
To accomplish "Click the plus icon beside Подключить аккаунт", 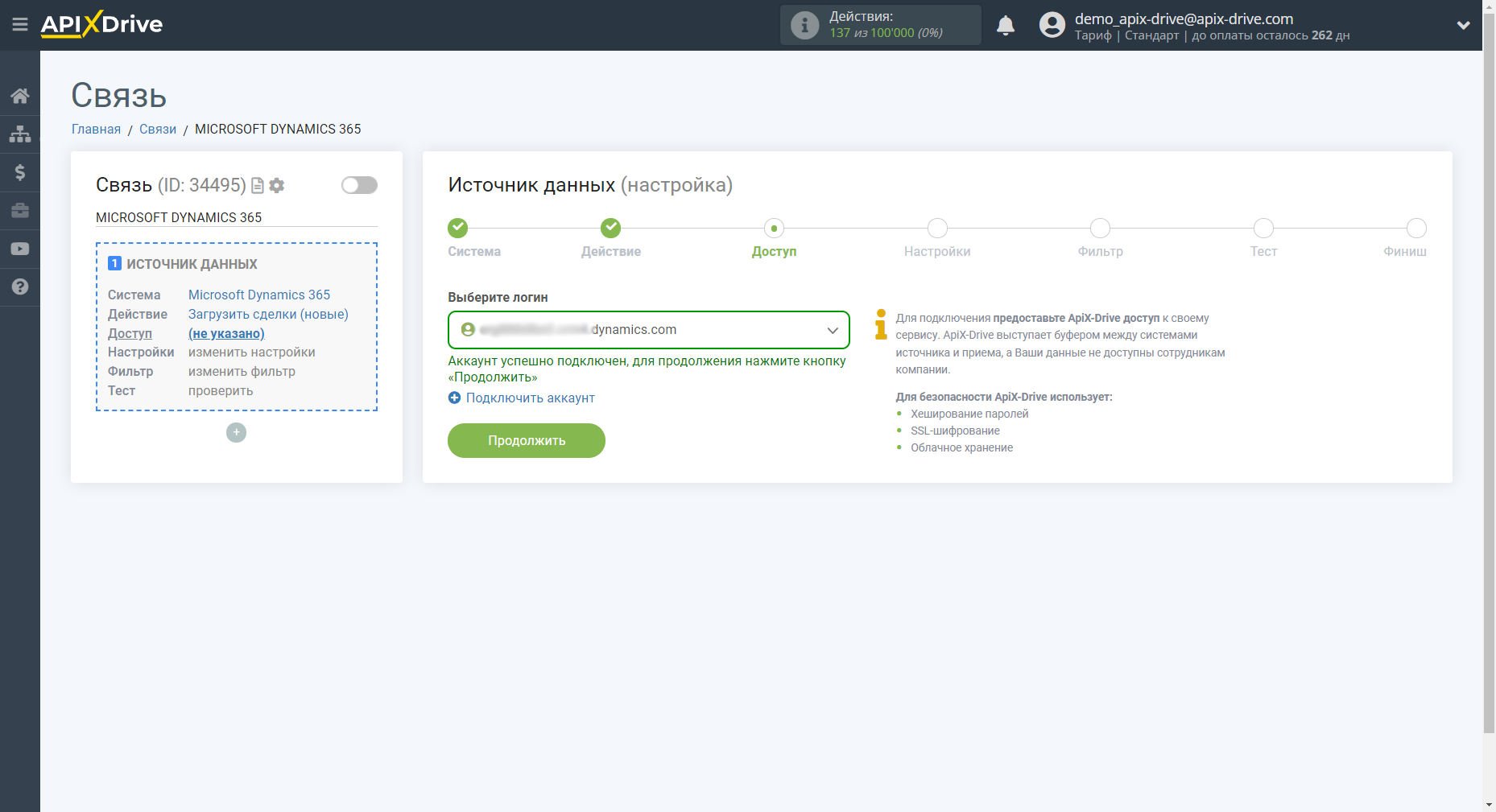I will [454, 398].
